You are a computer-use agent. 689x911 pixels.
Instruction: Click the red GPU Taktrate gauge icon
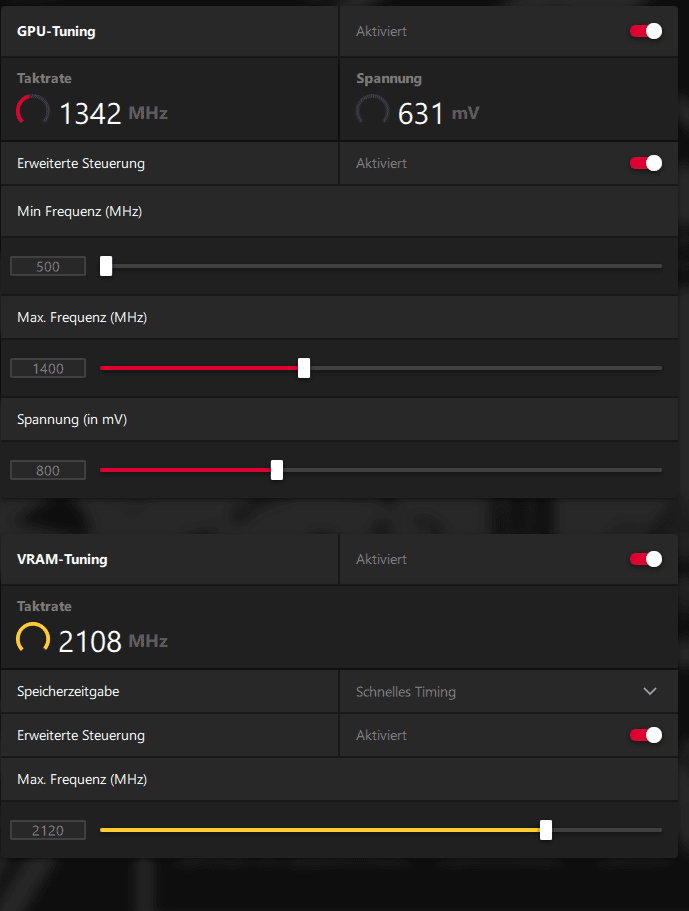click(33, 110)
